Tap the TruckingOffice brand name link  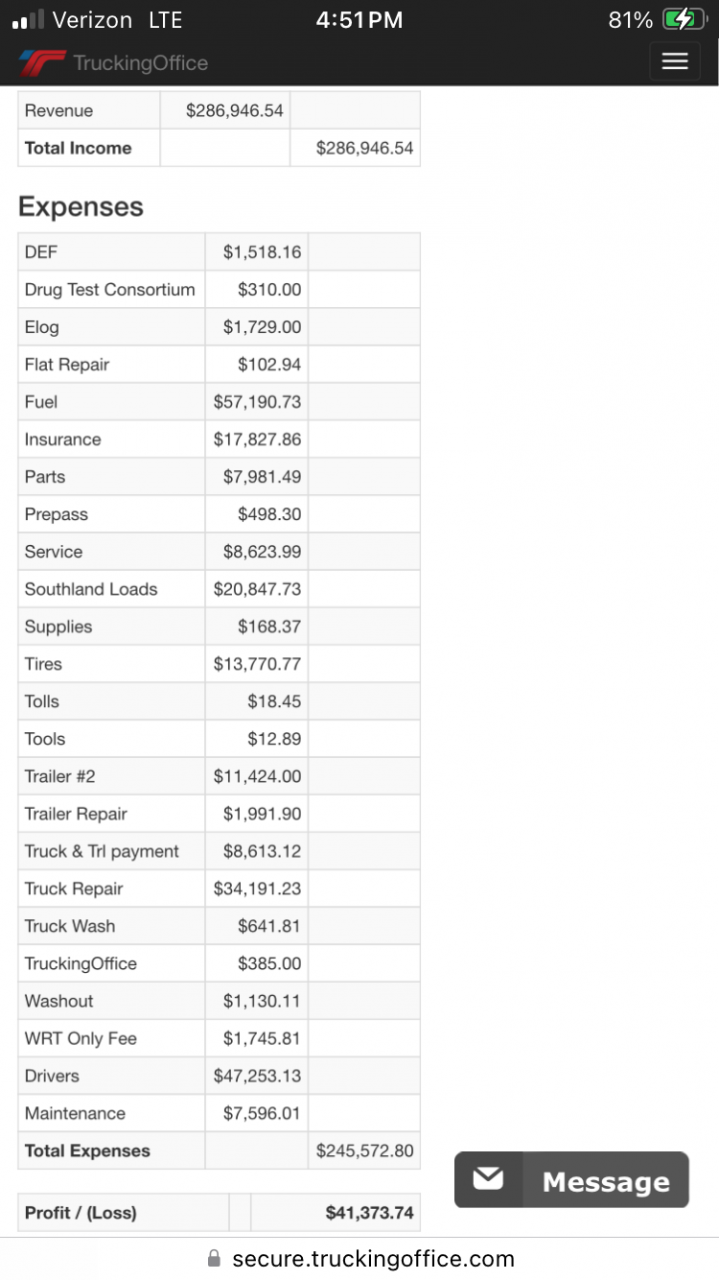140,63
